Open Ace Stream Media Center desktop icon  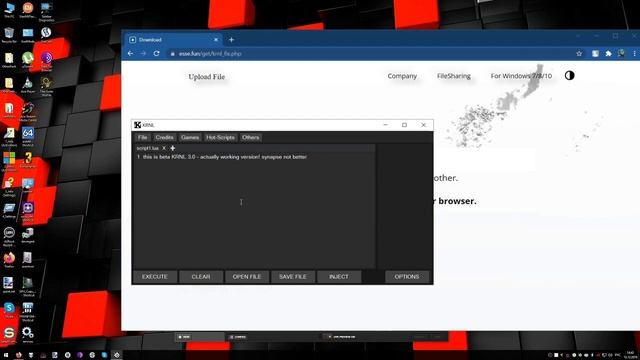[28, 111]
